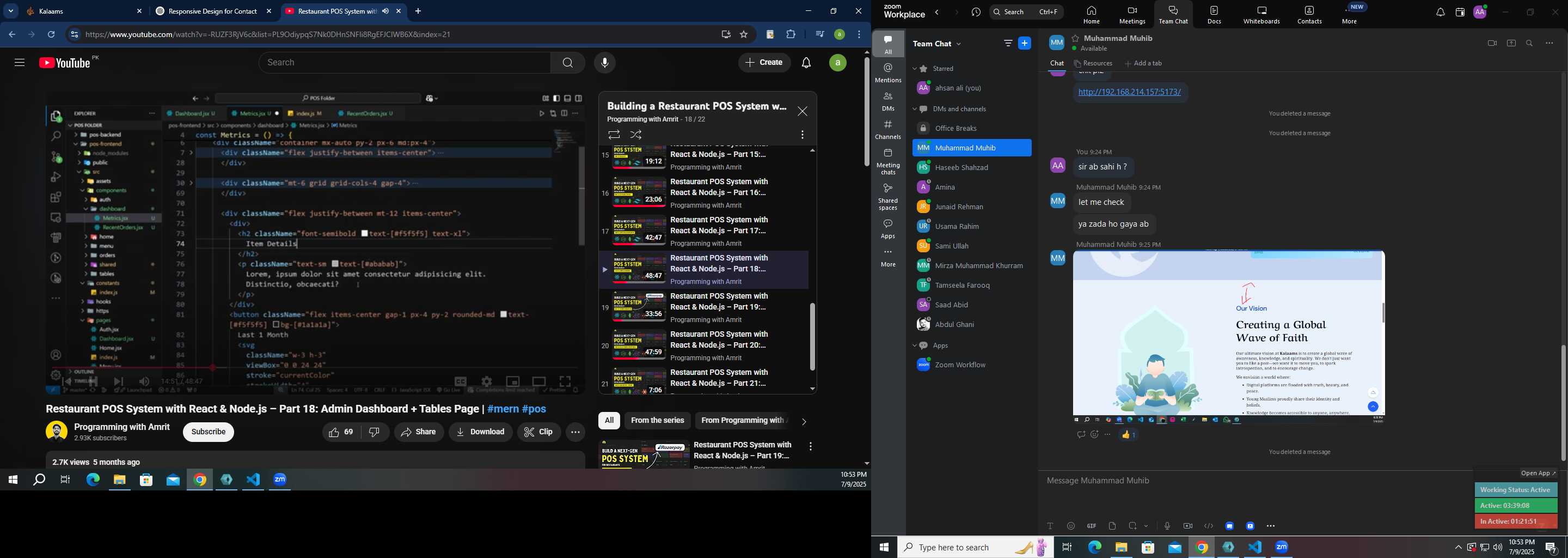Start video call with Muhammad Muhib
Image resolution: width=1568 pixels, height=558 pixels.
[x=1491, y=43]
